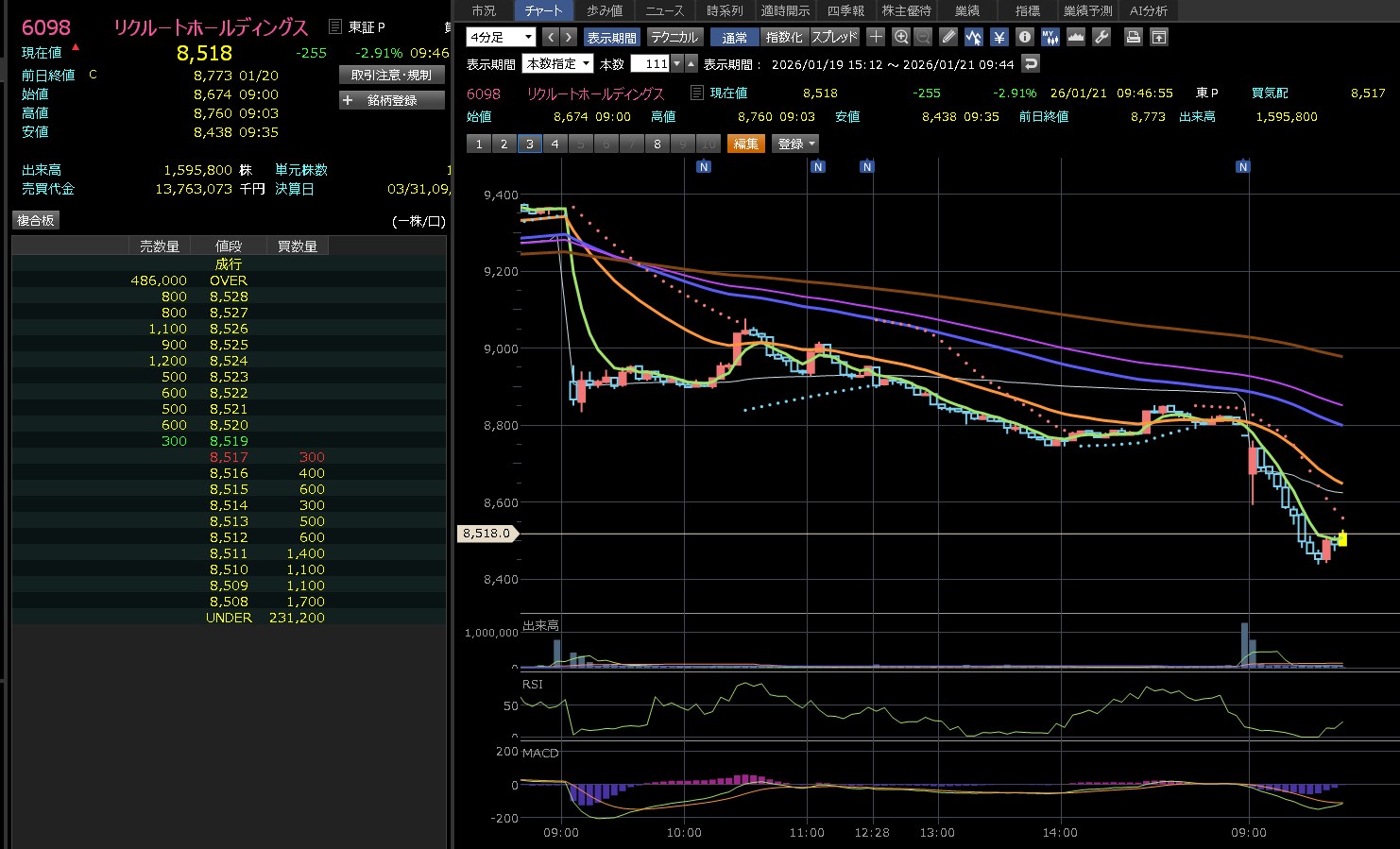The height and width of the screenshot is (849, 1400).
Task: Toggle 指数化 chart display mode
Action: 784,37
